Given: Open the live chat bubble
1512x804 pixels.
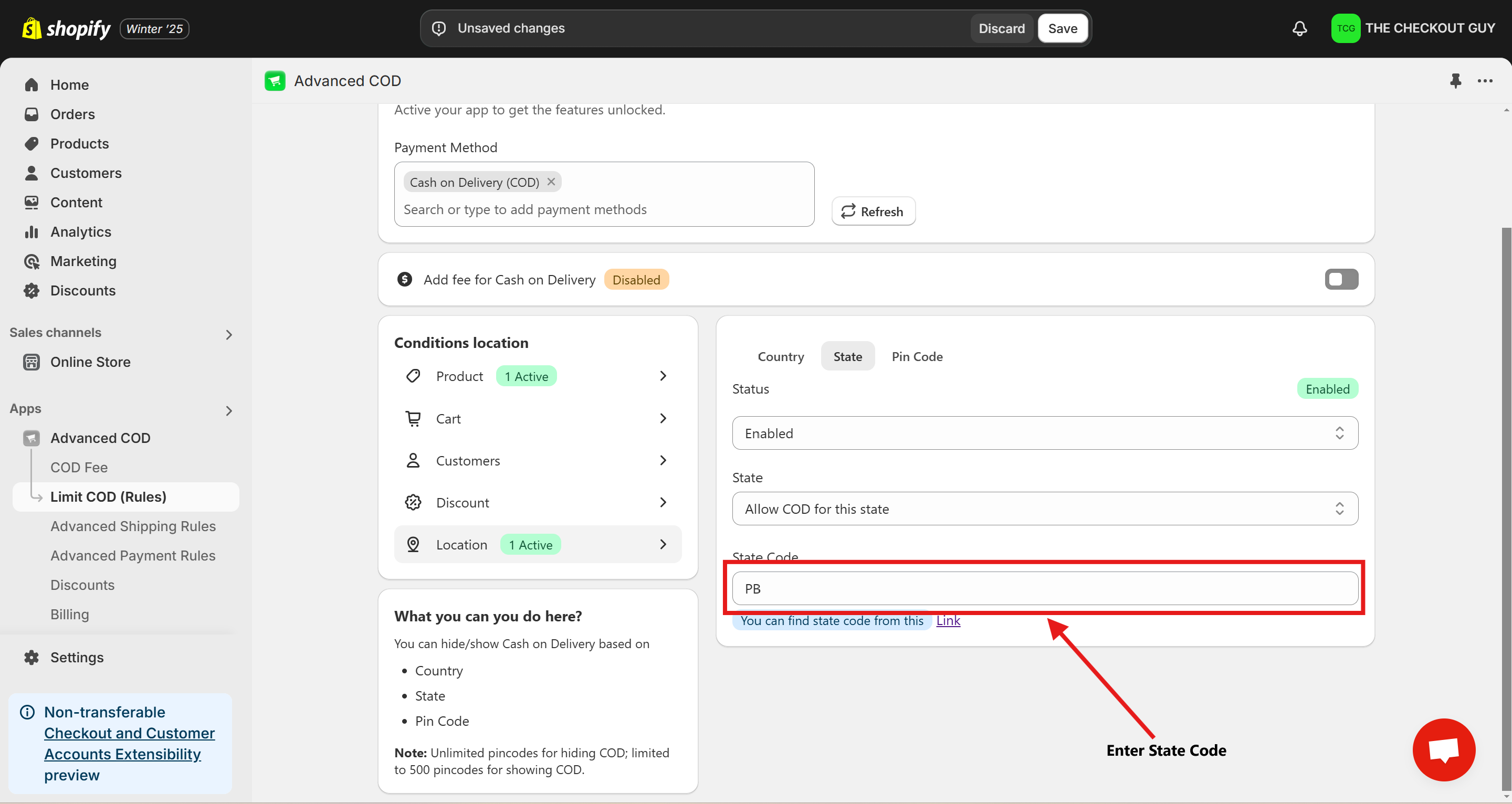Looking at the screenshot, I should (x=1443, y=749).
